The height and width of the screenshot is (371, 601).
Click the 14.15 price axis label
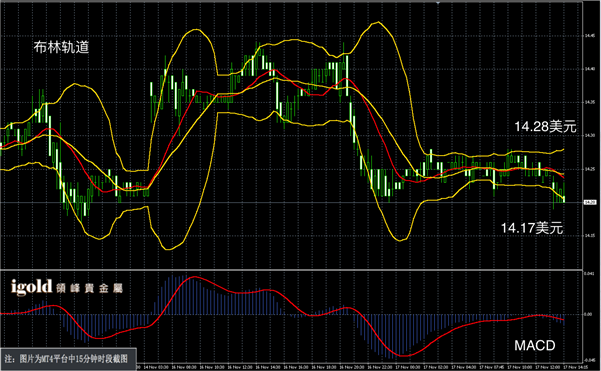pyautogui.click(x=590, y=235)
